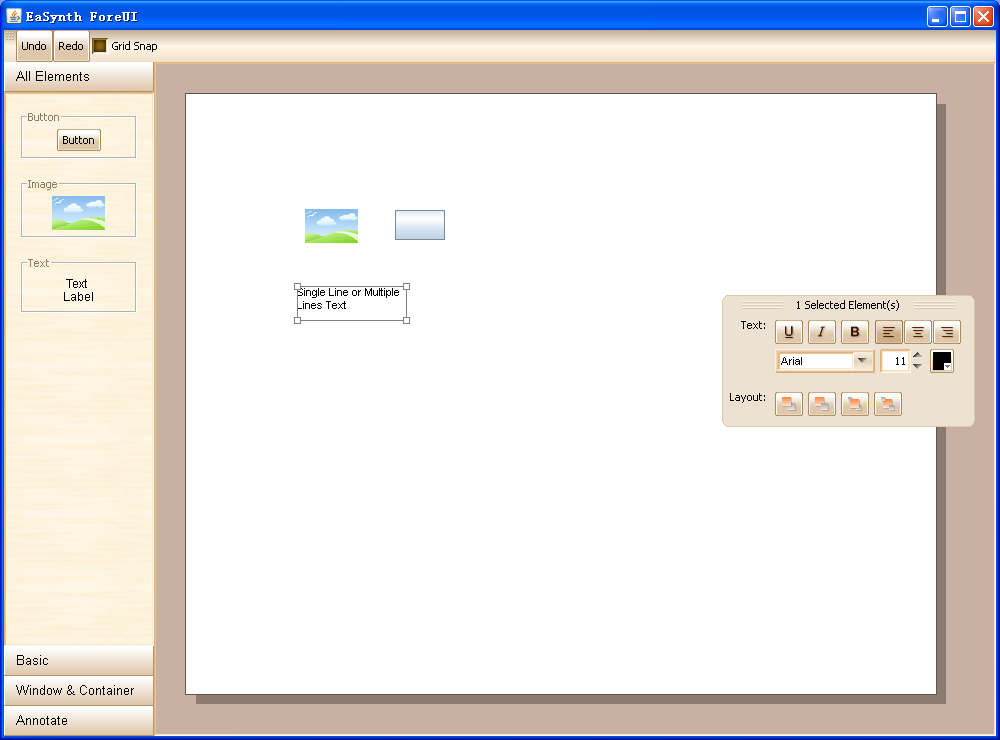Image resolution: width=1000 pixels, height=740 pixels.
Task: Click the first Layout ordering icon
Action: pyautogui.click(x=788, y=404)
